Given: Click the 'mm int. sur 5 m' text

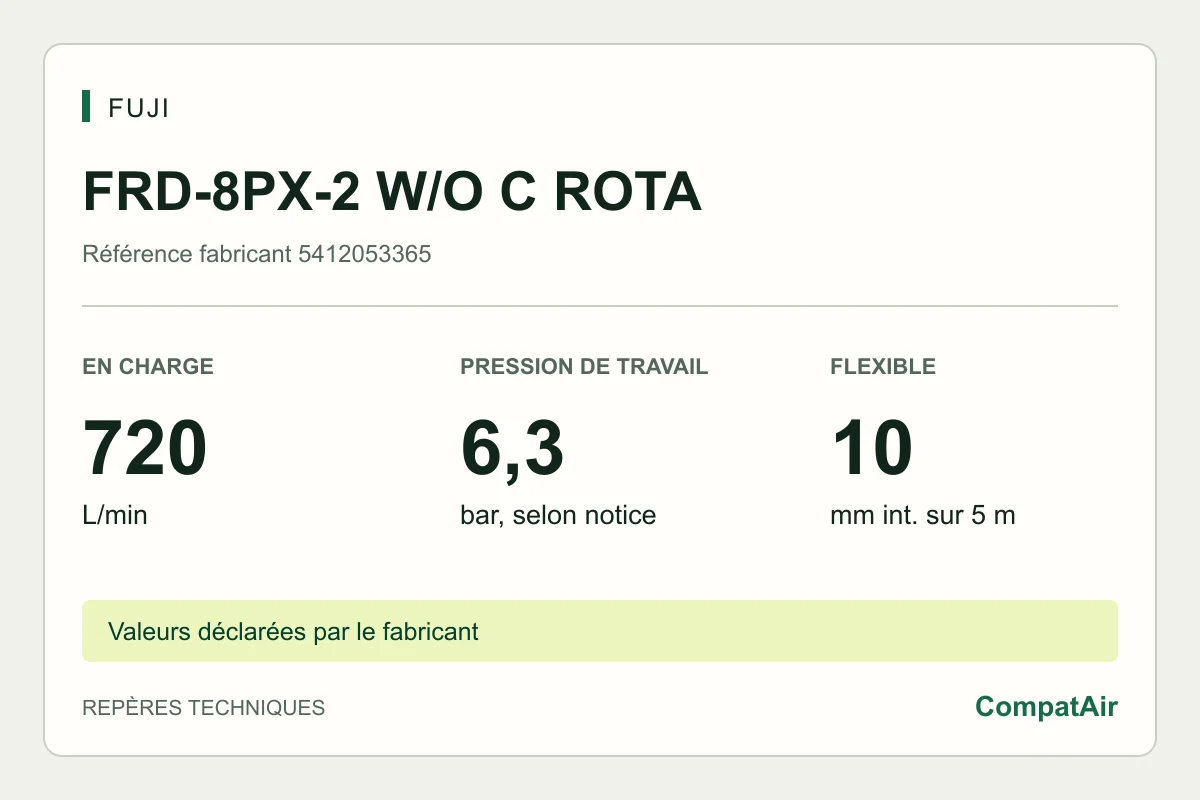Looking at the screenshot, I should 923,516.
